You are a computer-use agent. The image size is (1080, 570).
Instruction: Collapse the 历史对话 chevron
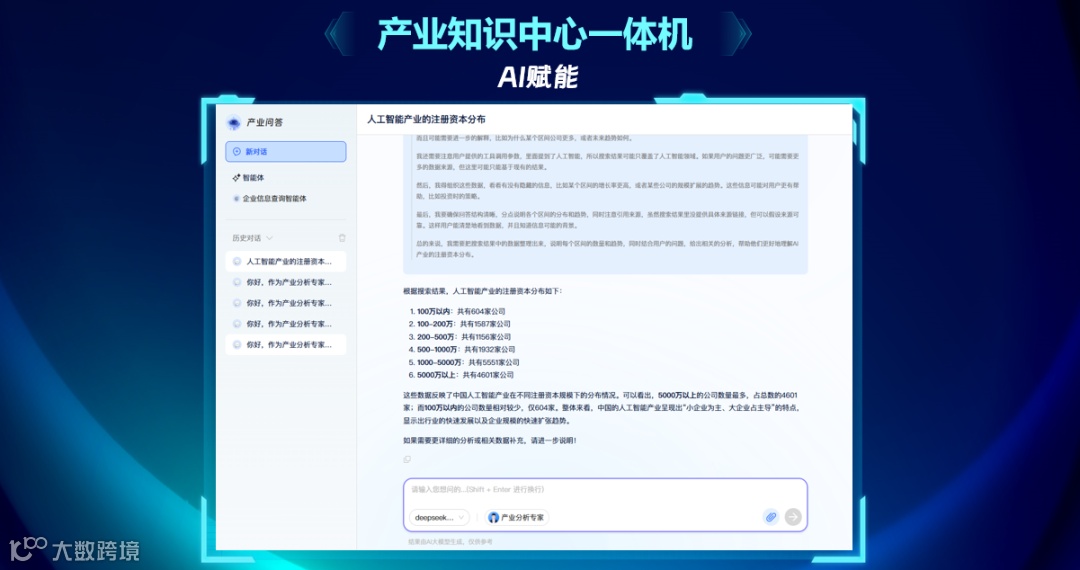click(269, 238)
